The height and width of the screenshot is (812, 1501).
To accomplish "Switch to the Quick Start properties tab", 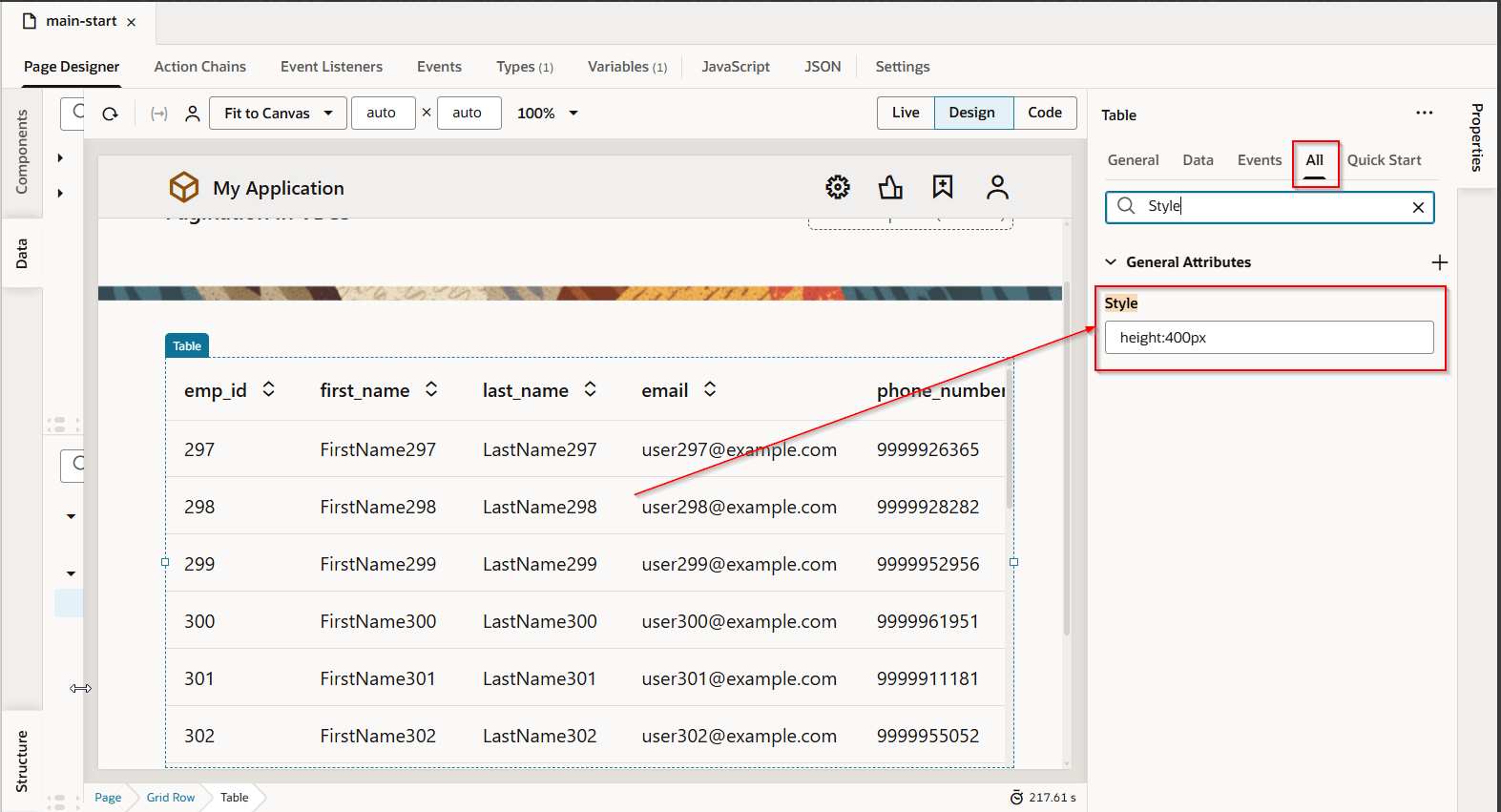I will tap(1384, 160).
